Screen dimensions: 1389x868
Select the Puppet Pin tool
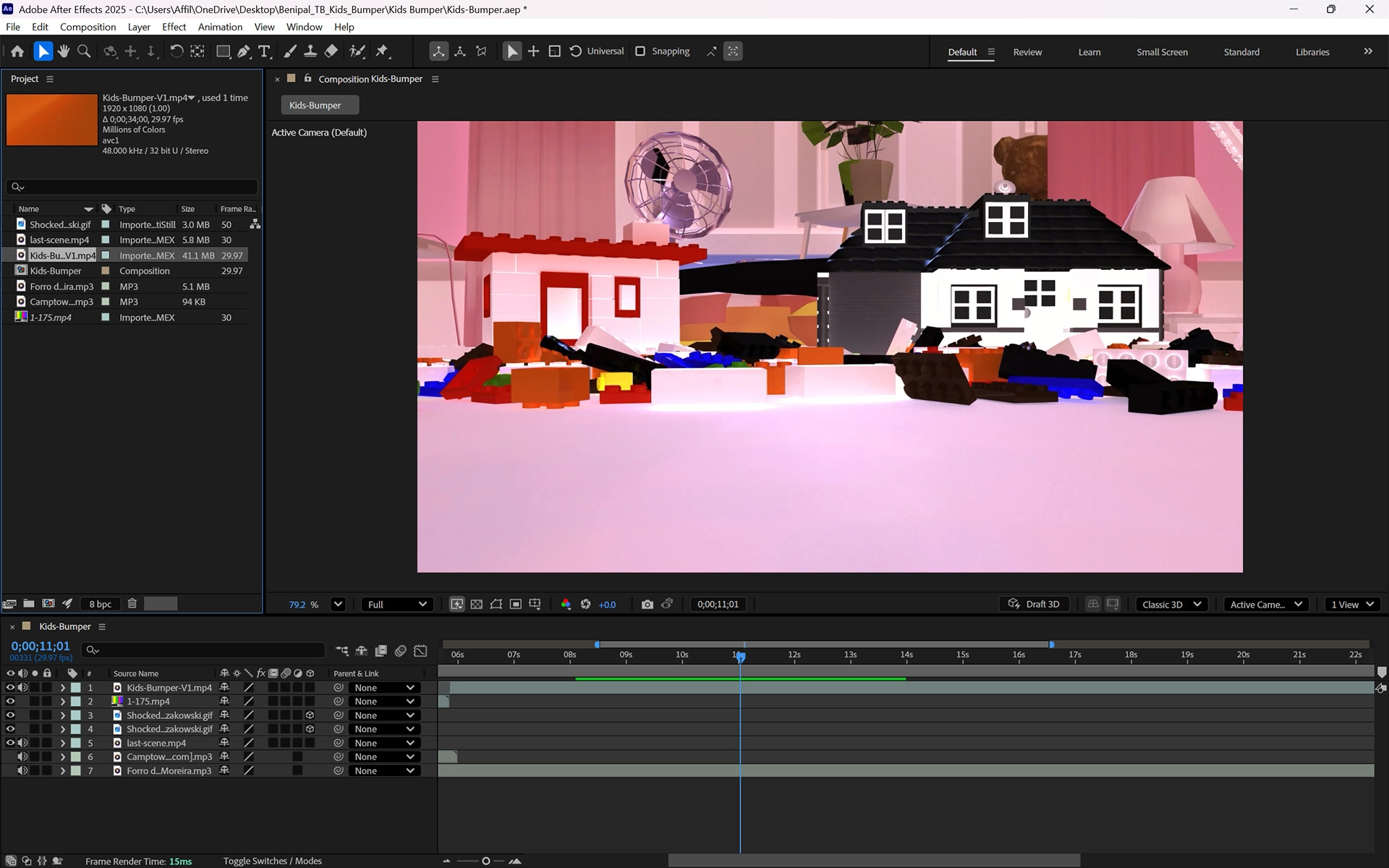coord(382,51)
